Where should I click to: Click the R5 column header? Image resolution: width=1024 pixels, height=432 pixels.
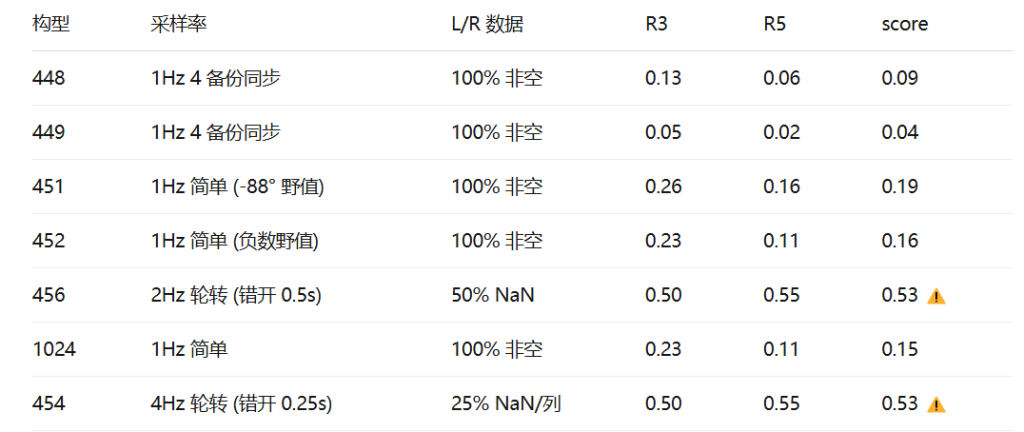click(775, 24)
